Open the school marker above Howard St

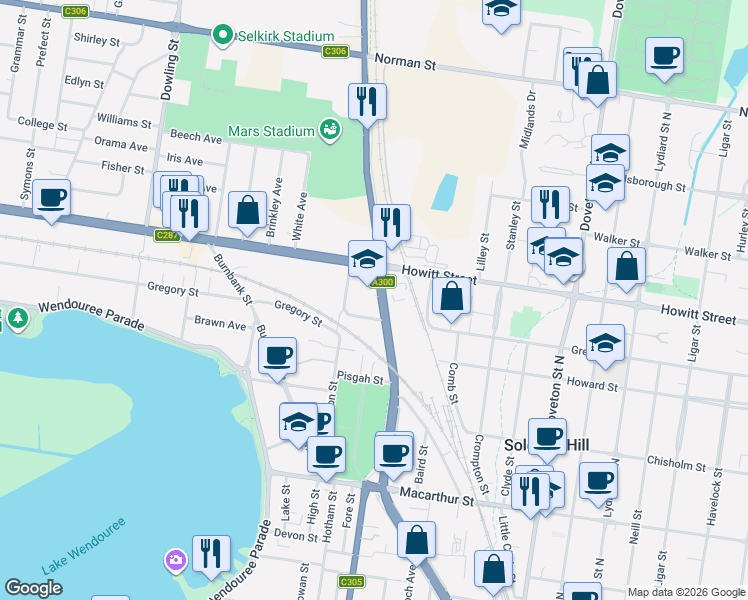[605, 346]
